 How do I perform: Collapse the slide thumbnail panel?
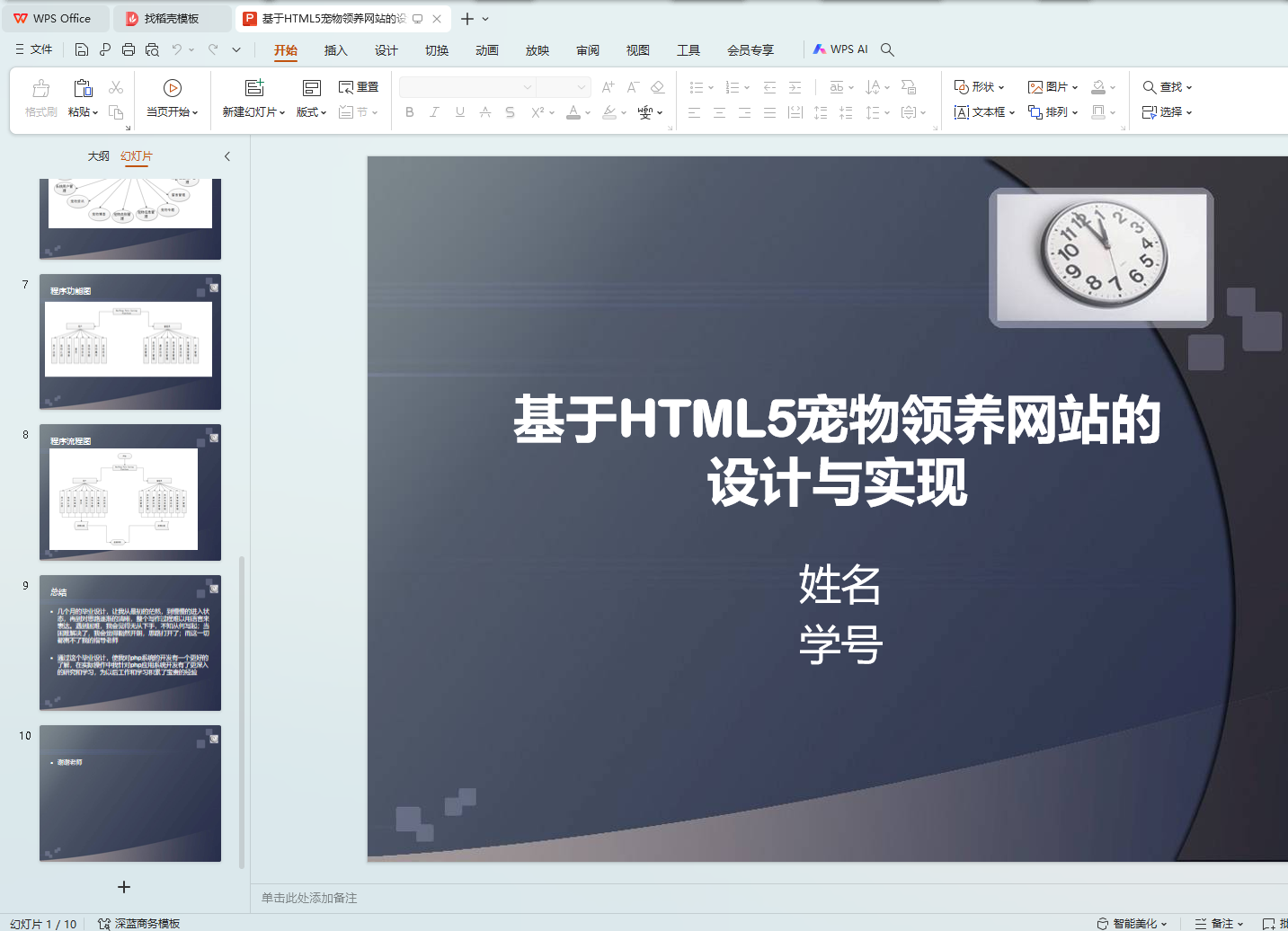[227, 156]
